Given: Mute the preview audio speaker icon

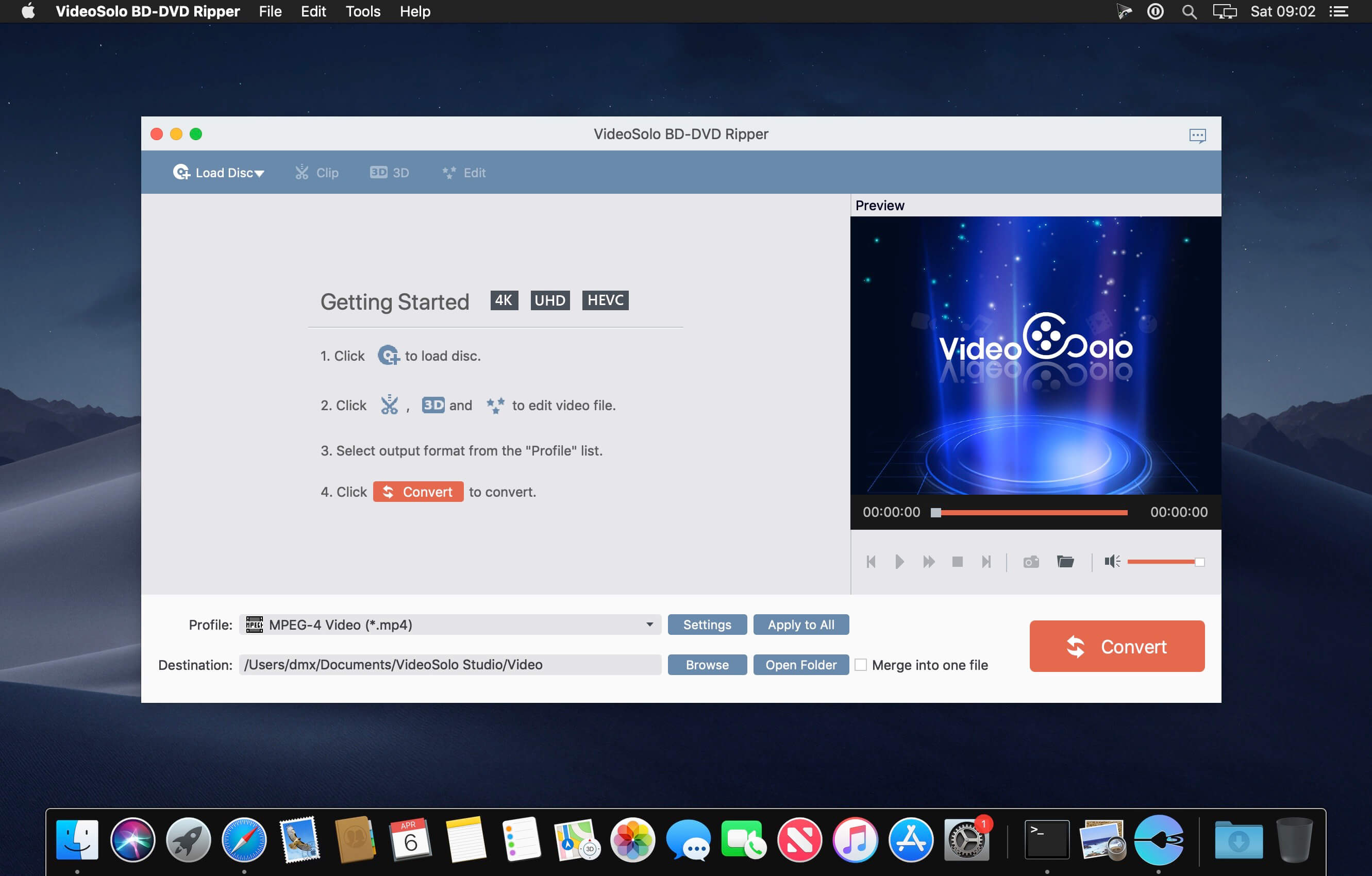Looking at the screenshot, I should (1112, 562).
